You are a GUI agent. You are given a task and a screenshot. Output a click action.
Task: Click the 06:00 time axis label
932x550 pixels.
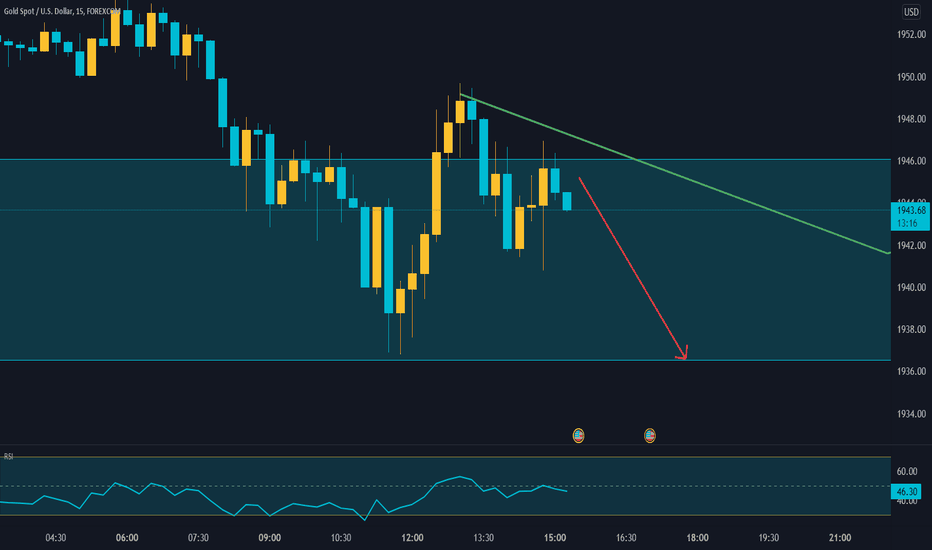point(127,538)
